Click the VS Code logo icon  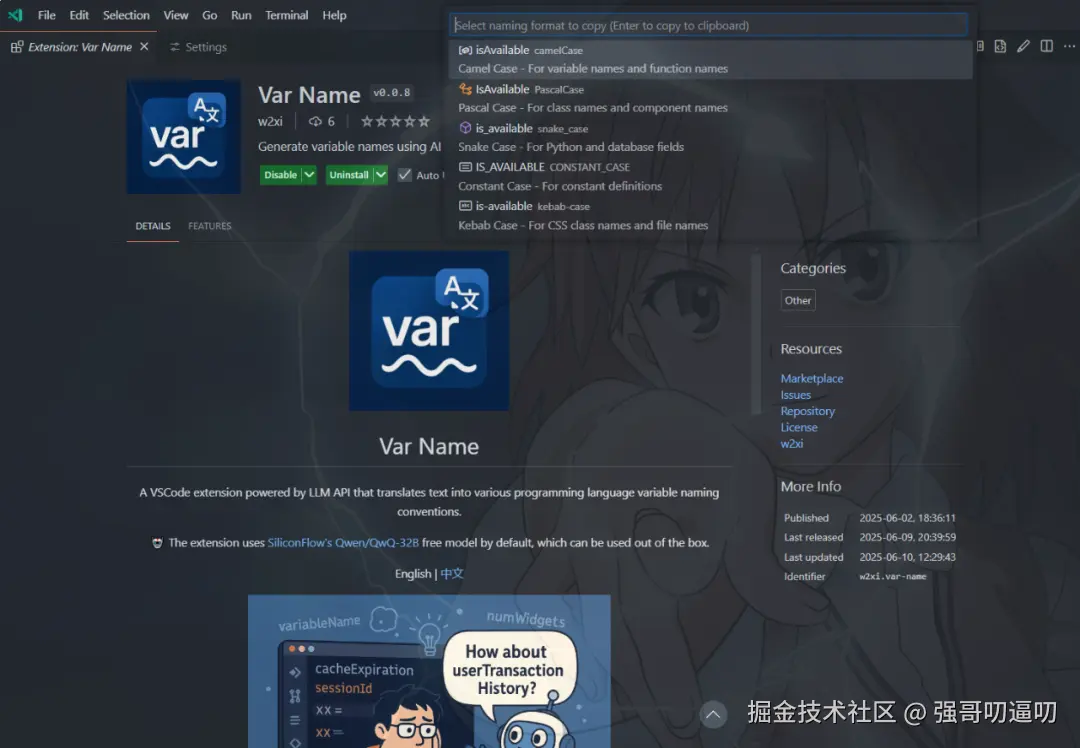click(15, 14)
